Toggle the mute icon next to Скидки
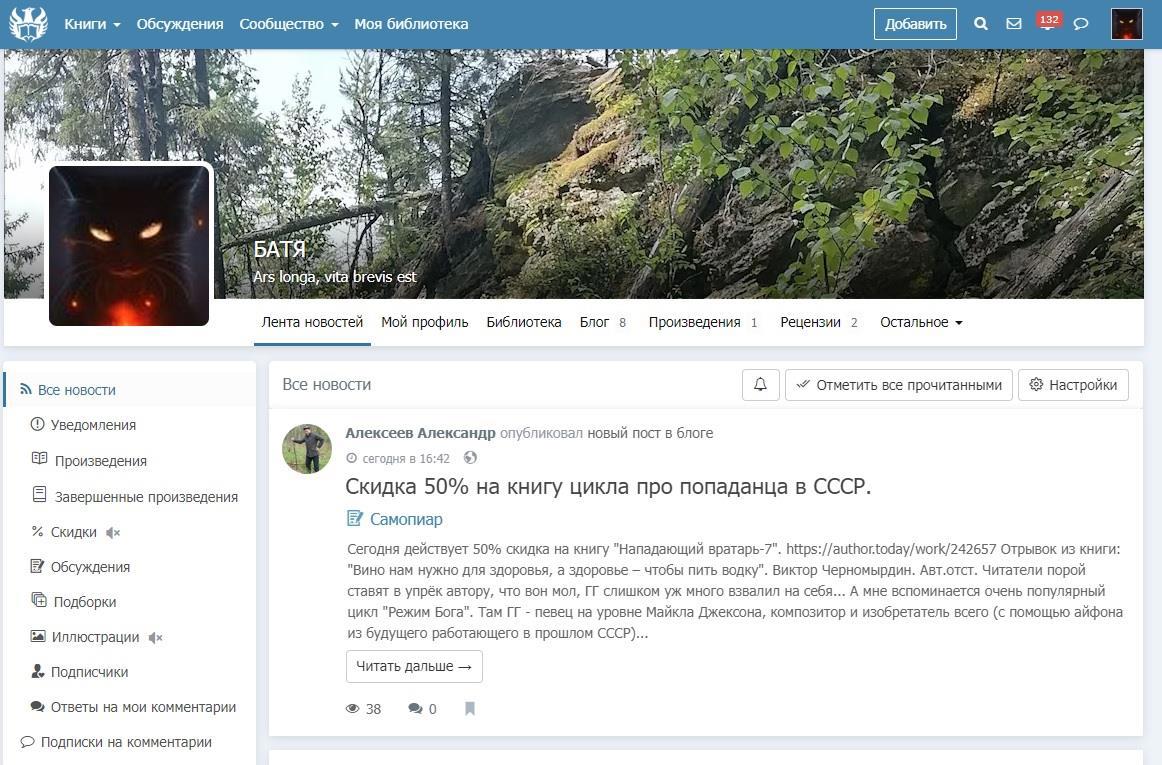 coord(113,533)
